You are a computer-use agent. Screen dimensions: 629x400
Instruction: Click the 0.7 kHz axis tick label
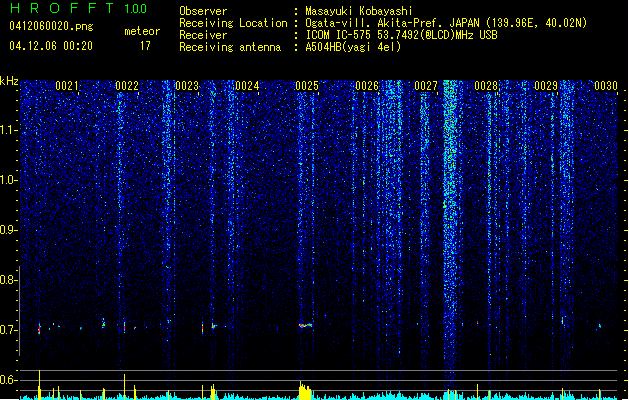pos(8,330)
